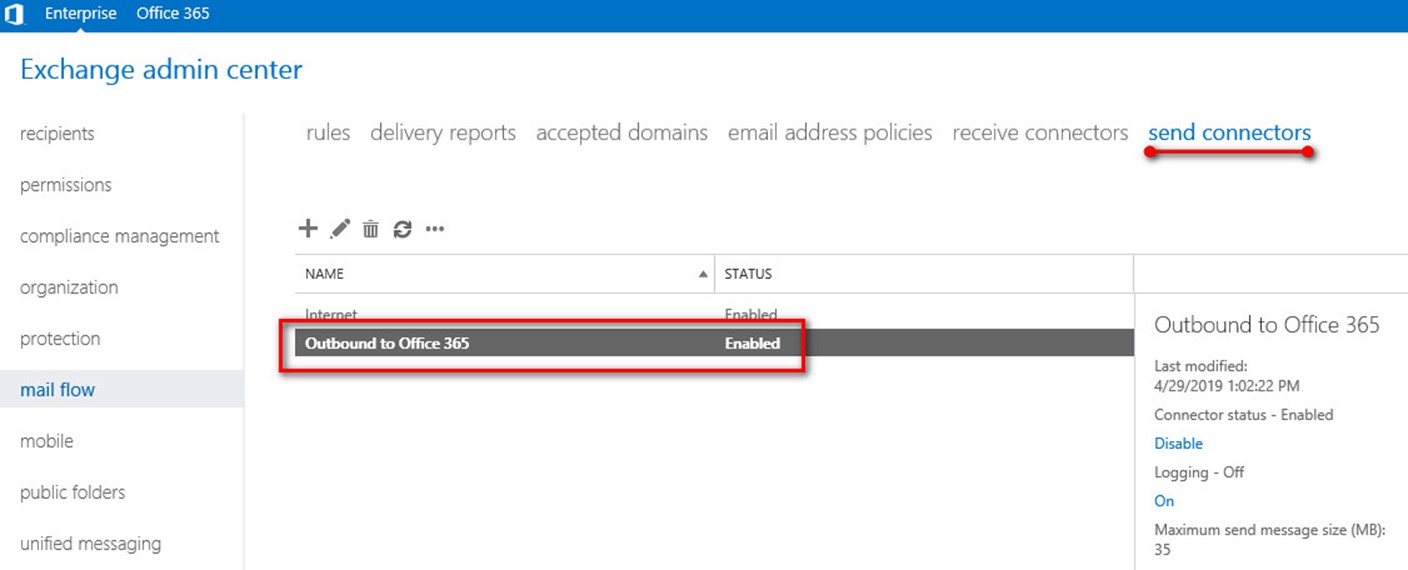Delete connector using trash icon
This screenshot has height=570, width=1408.
371,229
